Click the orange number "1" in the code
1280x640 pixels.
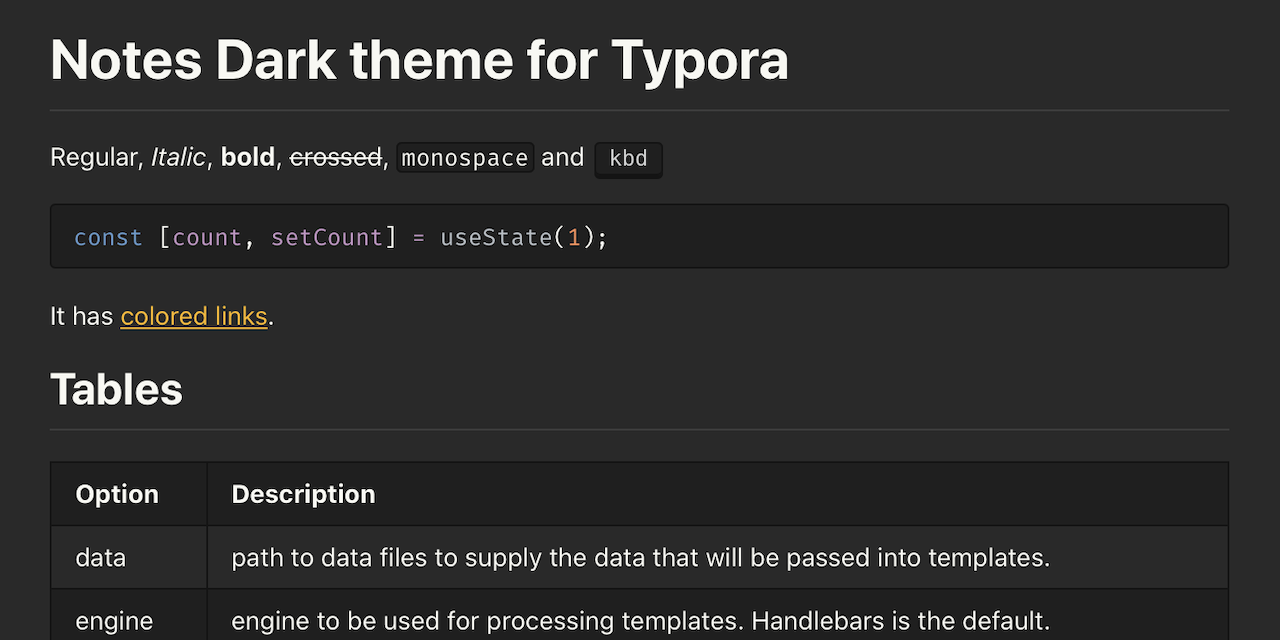pyautogui.click(x=574, y=238)
